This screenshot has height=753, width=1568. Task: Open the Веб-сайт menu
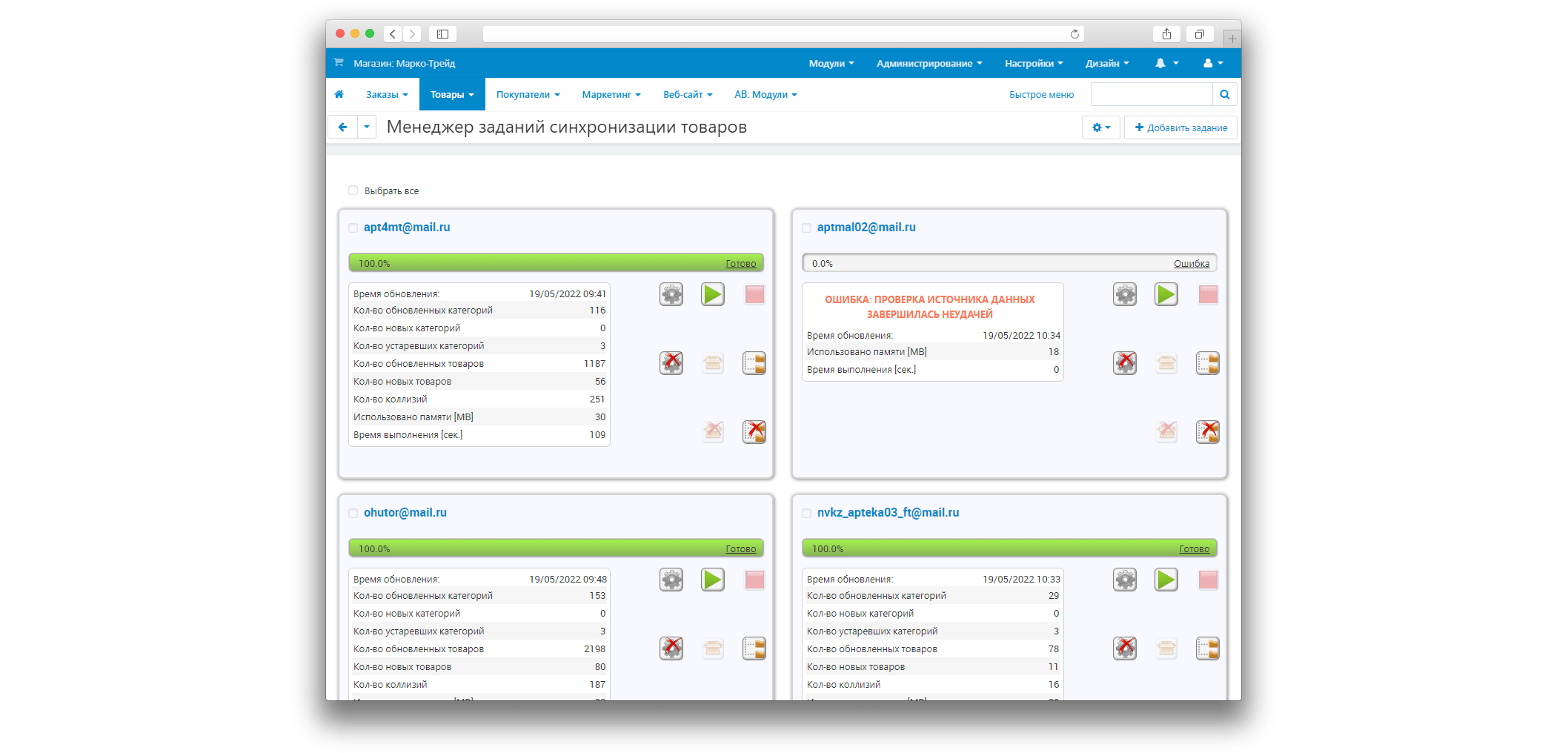pyautogui.click(x=688, y=94)
